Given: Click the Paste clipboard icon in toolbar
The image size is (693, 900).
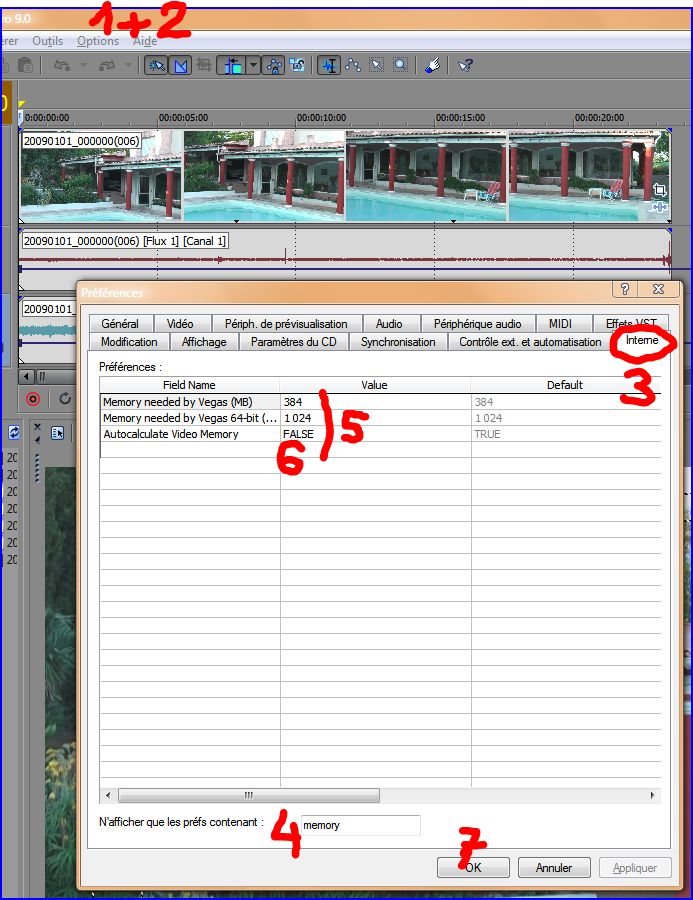Looking at the screenshot, I should pos(25,65).
